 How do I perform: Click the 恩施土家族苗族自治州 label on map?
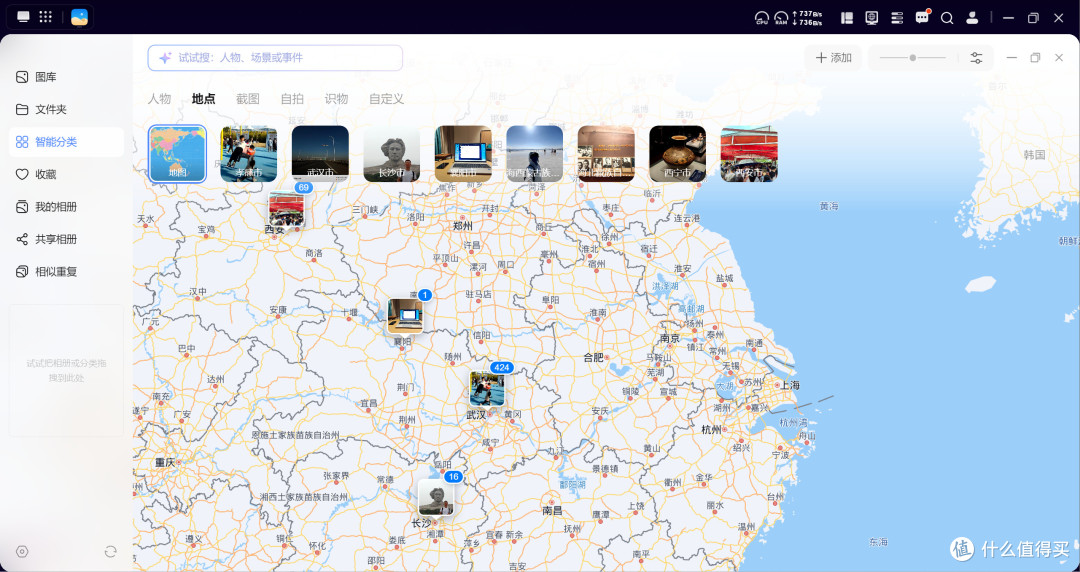coord(296,436)
